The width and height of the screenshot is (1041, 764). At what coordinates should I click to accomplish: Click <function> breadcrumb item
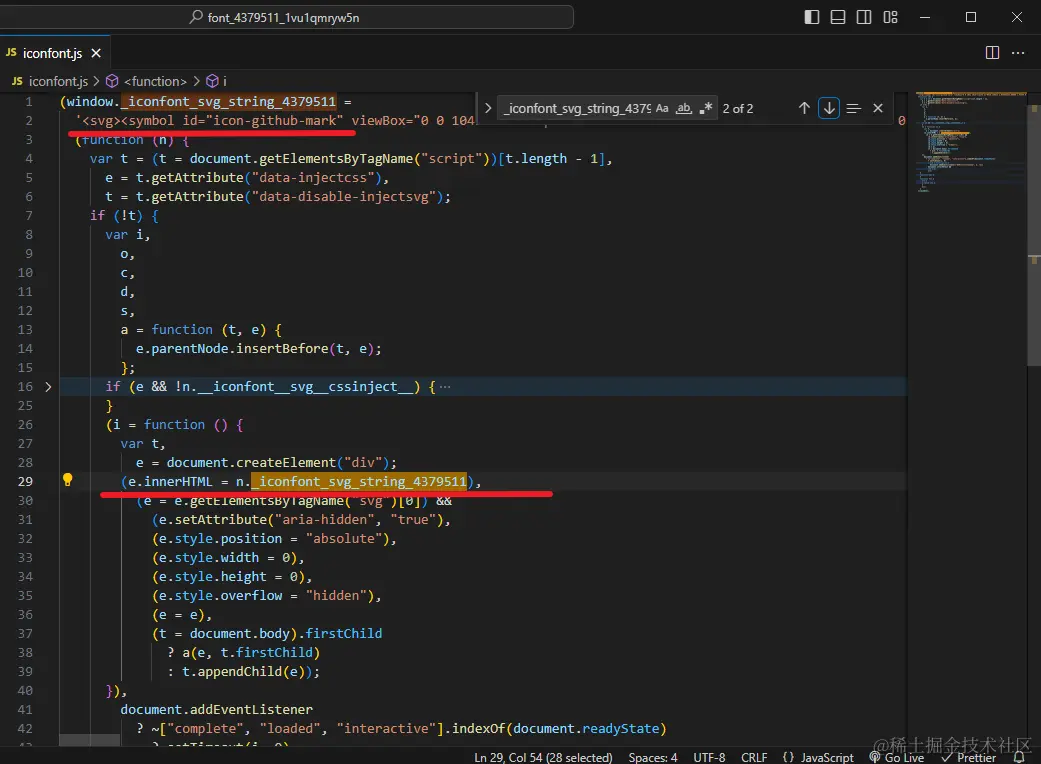click(155, 81)
